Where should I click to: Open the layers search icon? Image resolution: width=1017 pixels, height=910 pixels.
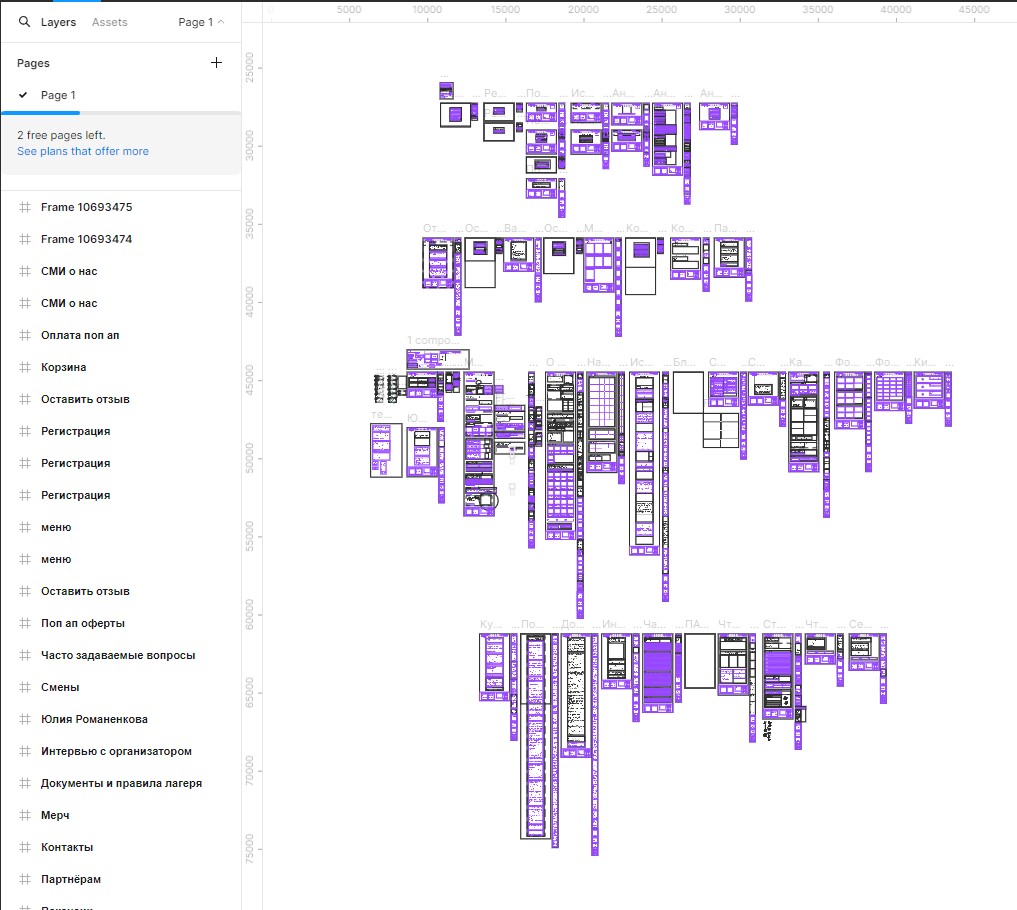point(24,22)
